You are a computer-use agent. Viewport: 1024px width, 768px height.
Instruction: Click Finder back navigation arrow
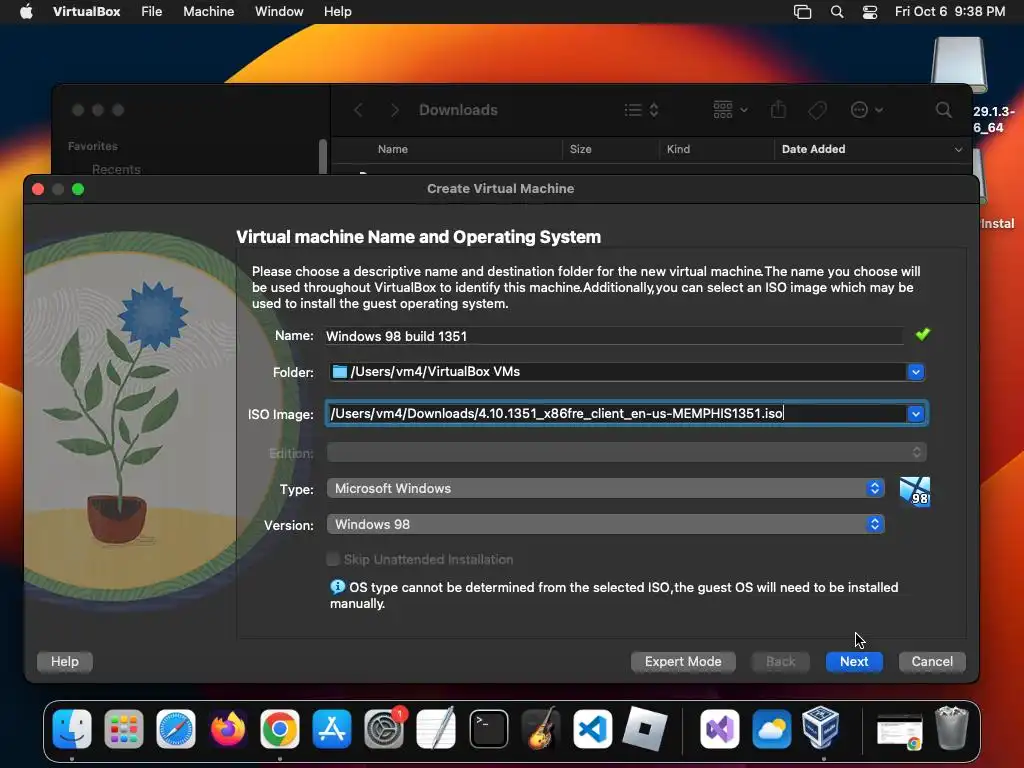[x=358, y=110]
